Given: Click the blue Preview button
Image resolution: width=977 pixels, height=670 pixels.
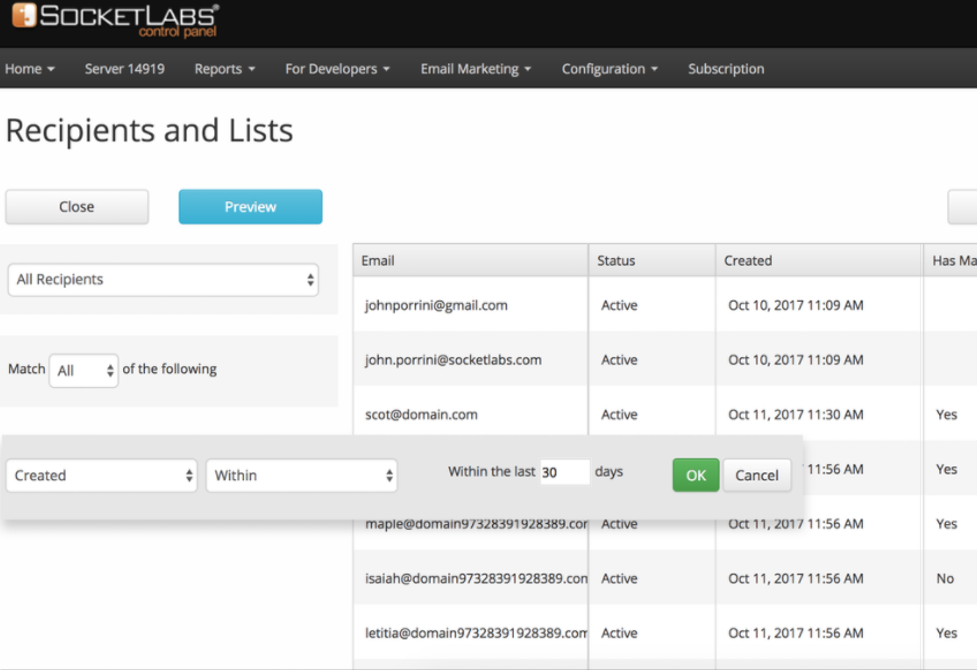Looking at the screenshot, I should (x=250, y=207).
